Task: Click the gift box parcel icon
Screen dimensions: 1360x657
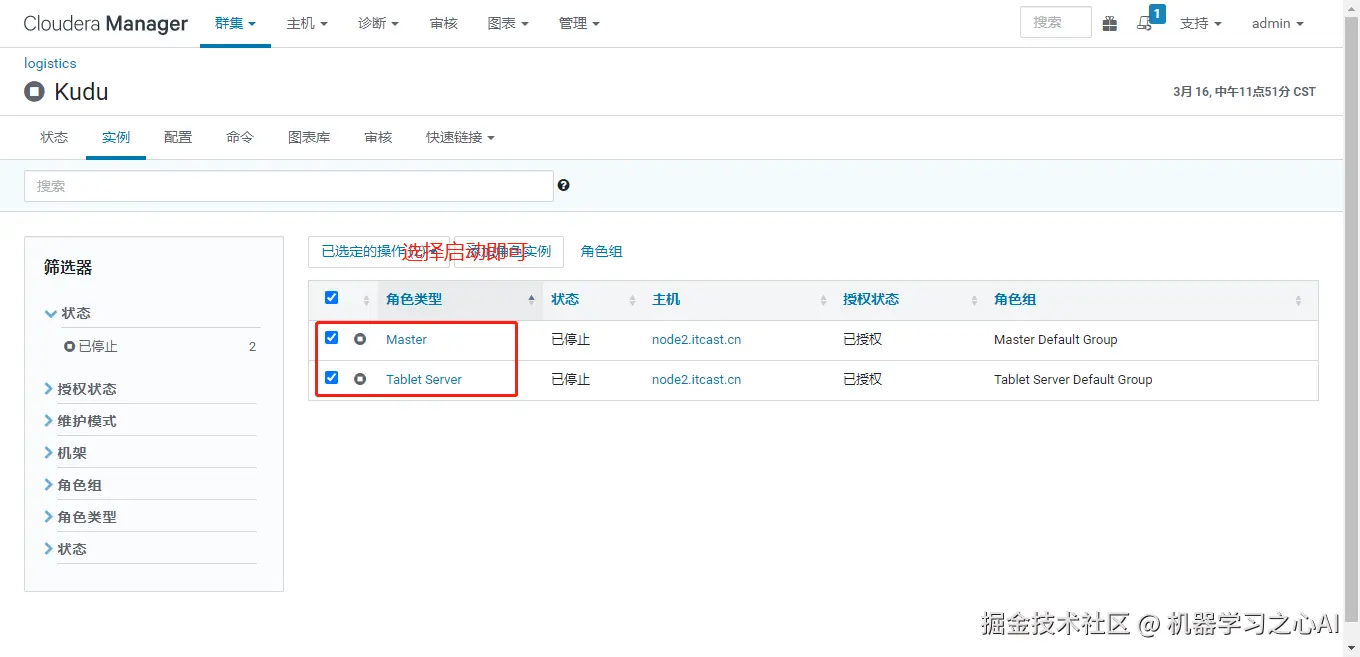Action: [x=1109, y=23]
